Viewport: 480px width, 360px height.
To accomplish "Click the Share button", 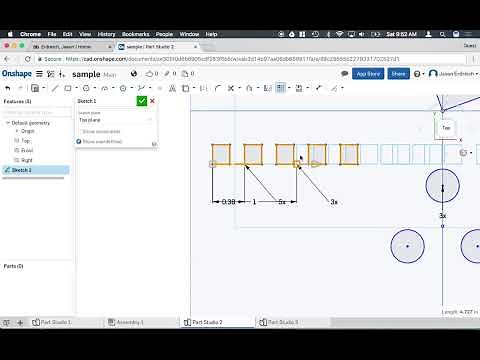I will pos(398,74).
